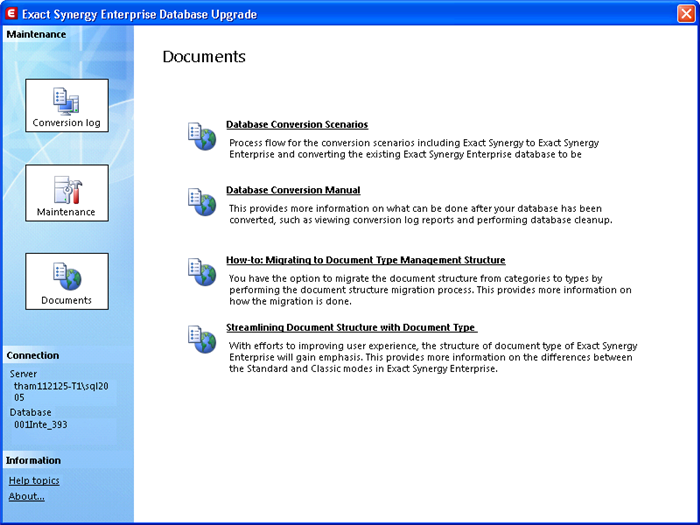Open How-to: Migrating to Document Type link
The image size is (700, 525).
pos(366,260)
